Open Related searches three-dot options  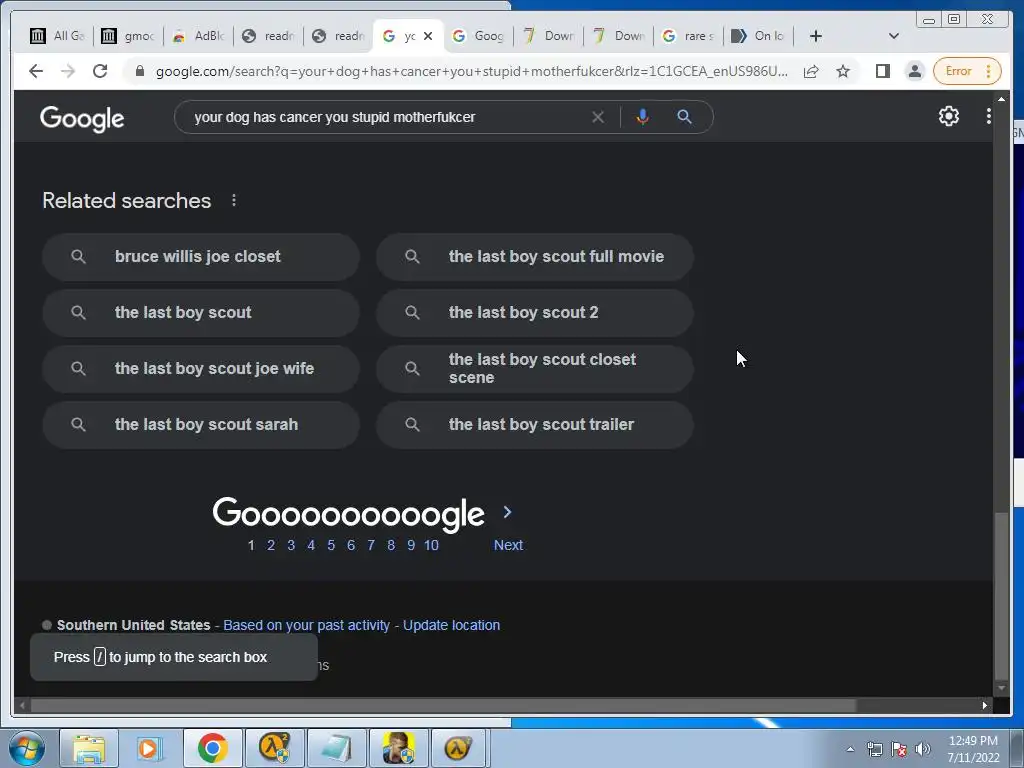pos(234,200)
